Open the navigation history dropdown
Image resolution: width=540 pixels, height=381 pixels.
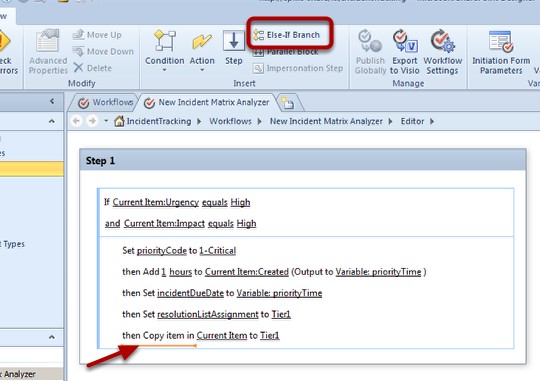(106, 121)
